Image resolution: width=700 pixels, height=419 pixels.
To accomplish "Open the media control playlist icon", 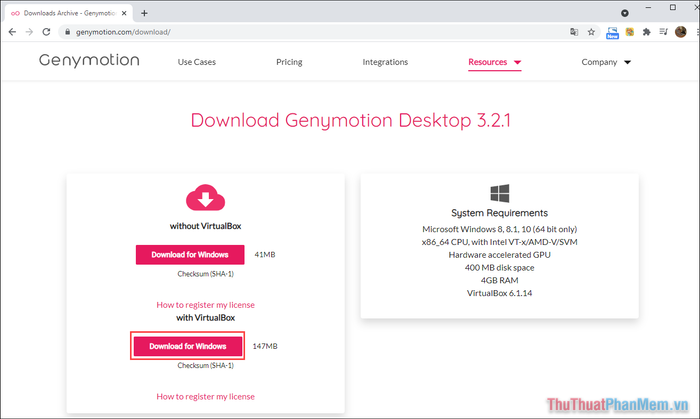I will tap(663, 32).
